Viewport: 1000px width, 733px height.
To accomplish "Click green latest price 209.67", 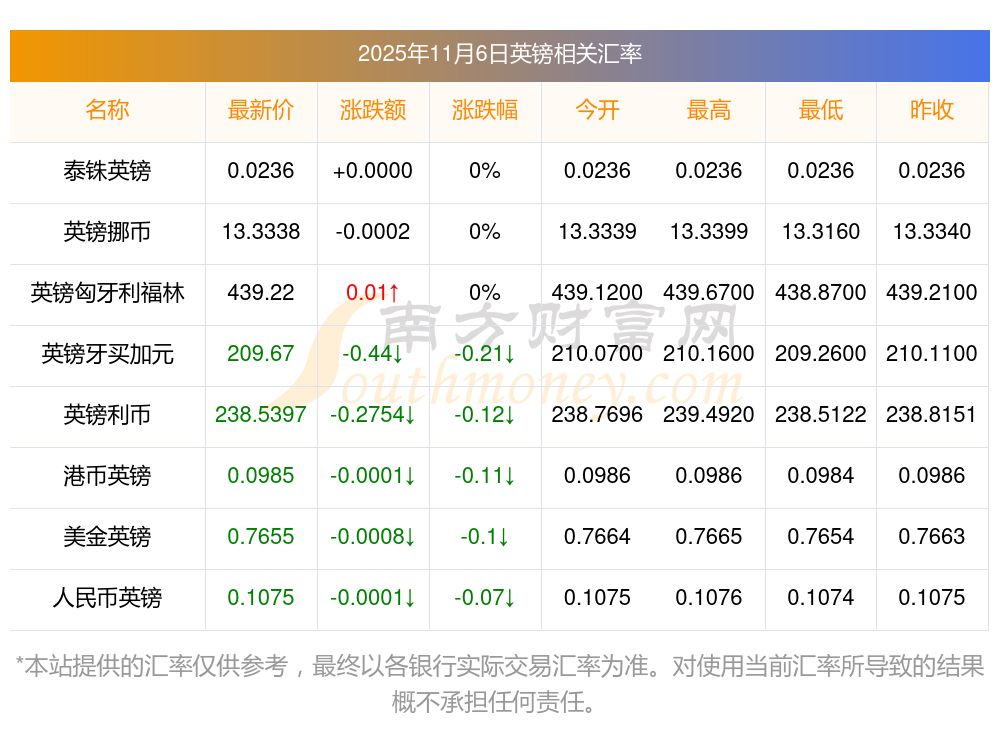I will [261, 353].
